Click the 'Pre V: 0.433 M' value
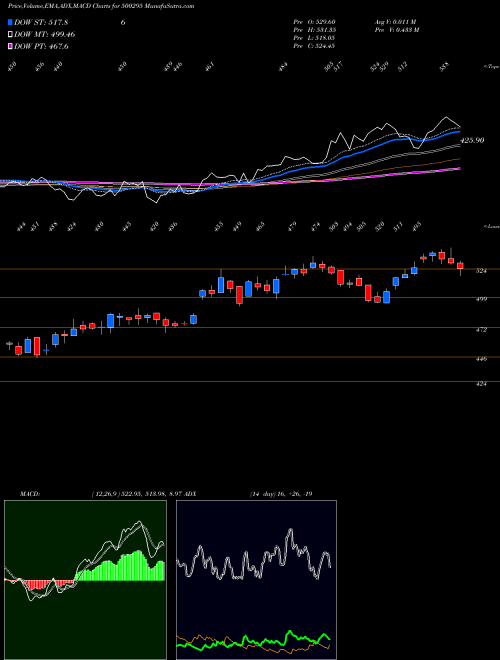This screenshot has width=500, height=660. (396, 30)
